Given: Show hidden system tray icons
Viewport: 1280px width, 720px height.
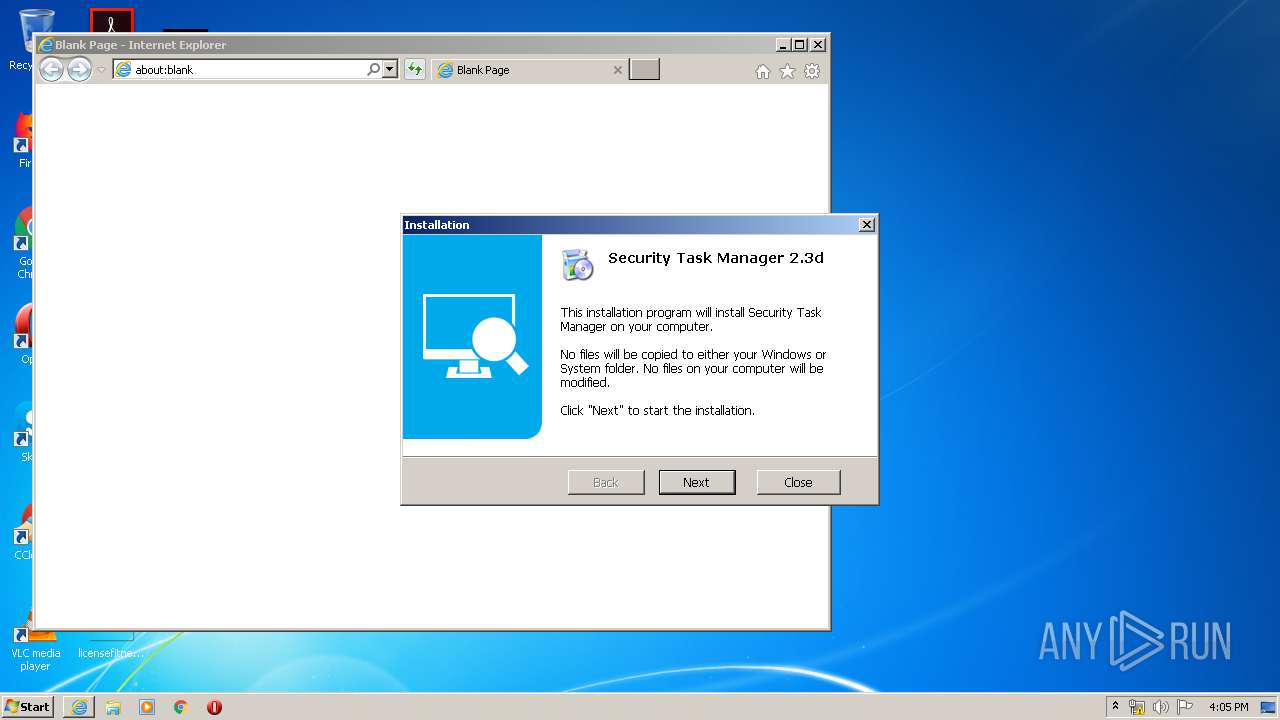Looking at the screenshot, I should tap(1115, 706).
